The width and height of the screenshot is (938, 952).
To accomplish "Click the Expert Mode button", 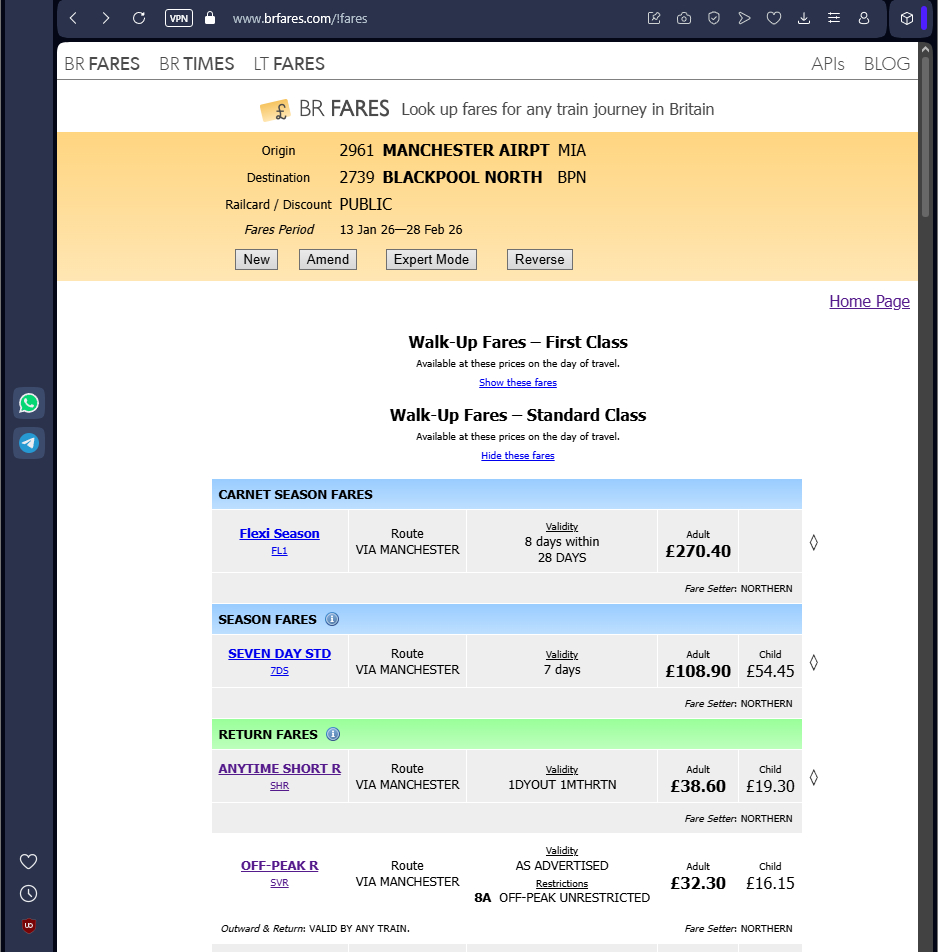I will 431,259.
